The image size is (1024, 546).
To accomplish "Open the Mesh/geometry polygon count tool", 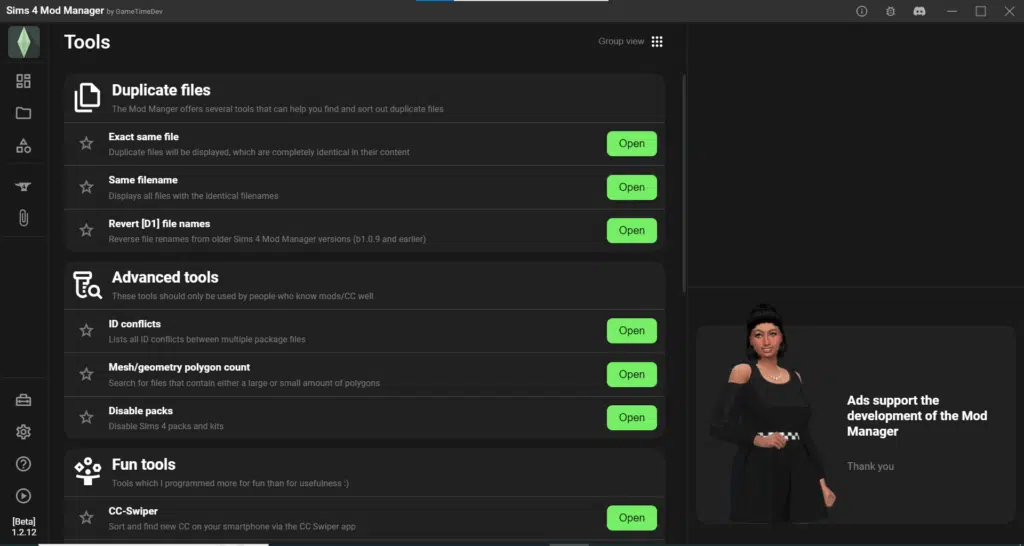I will pos(631,374).
